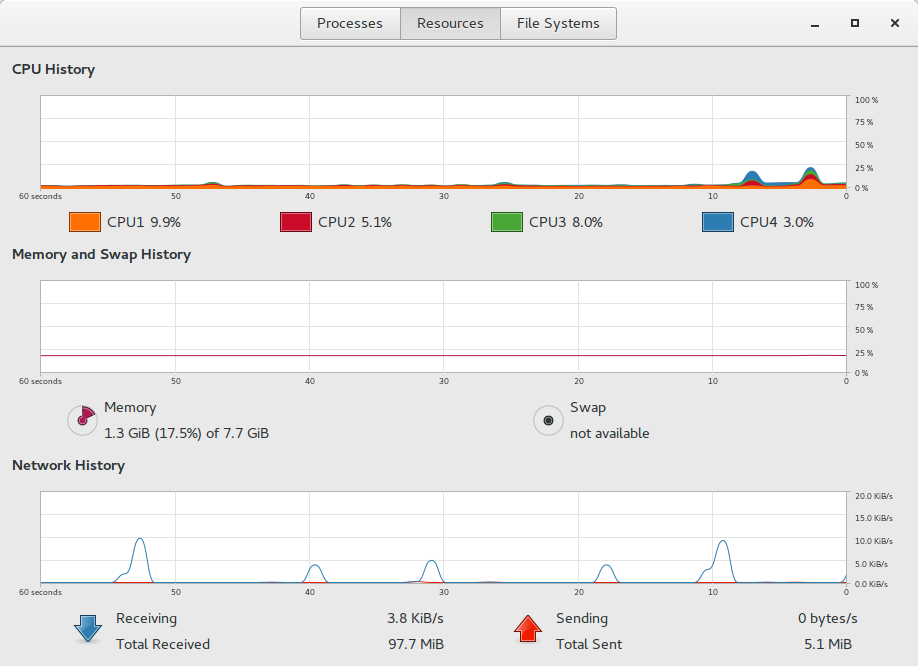Pick the green CPU3 color swatch
The height and width of the screenshot is (666, 918).
507,222
